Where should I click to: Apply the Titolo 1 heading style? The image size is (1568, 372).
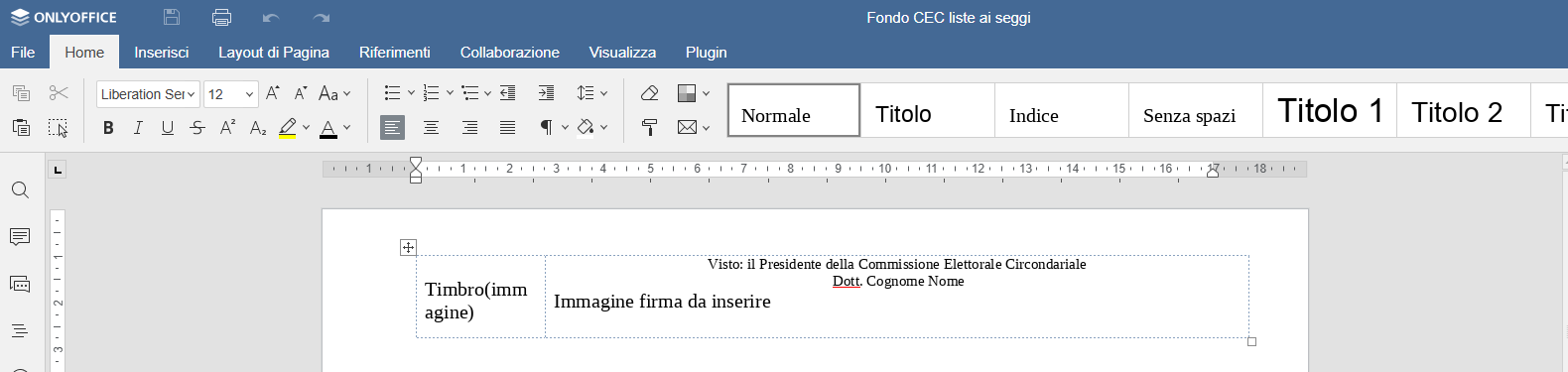pos(1330,110)
